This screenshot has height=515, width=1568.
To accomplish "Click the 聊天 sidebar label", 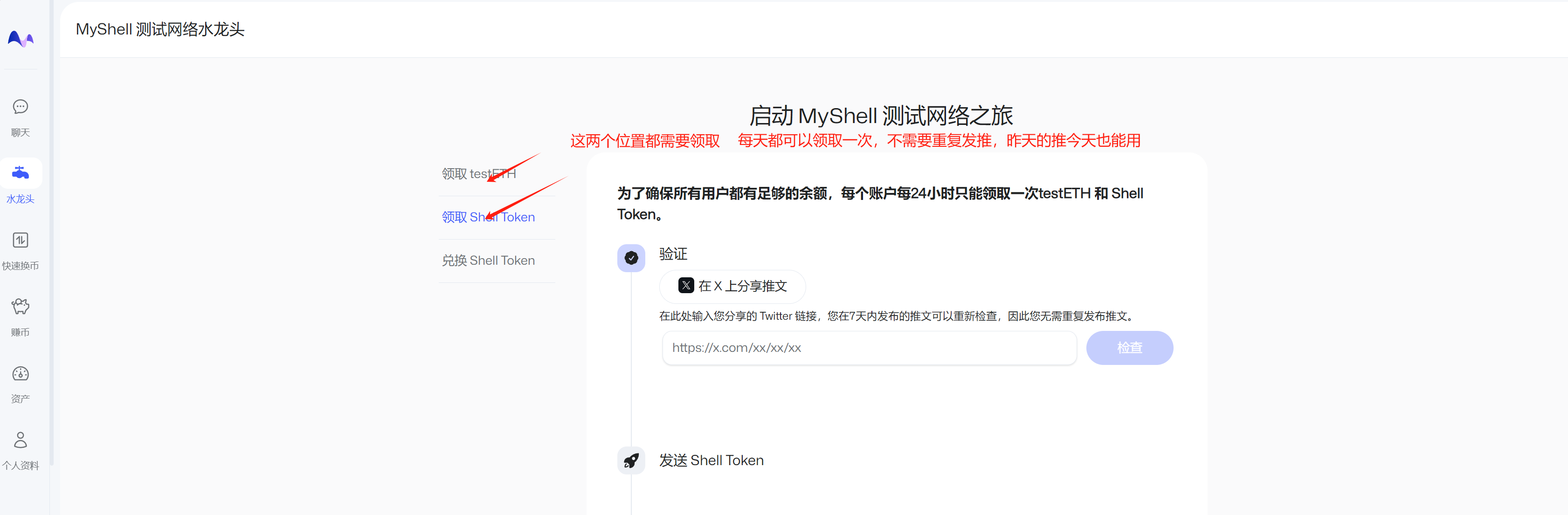I will coord(21,133).
